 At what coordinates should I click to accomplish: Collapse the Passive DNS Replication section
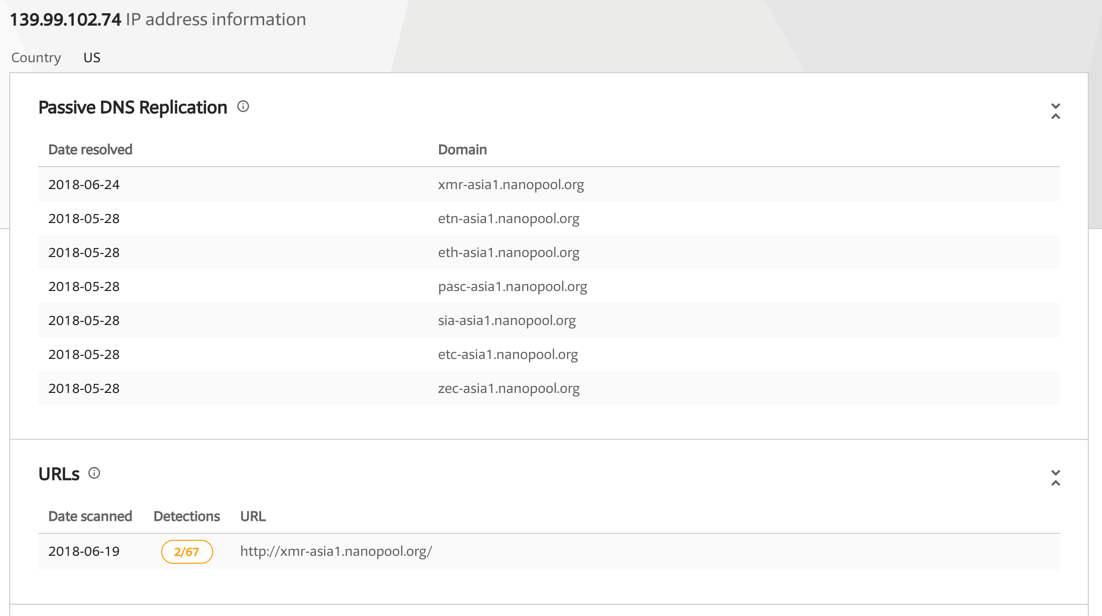point(1055,111)
